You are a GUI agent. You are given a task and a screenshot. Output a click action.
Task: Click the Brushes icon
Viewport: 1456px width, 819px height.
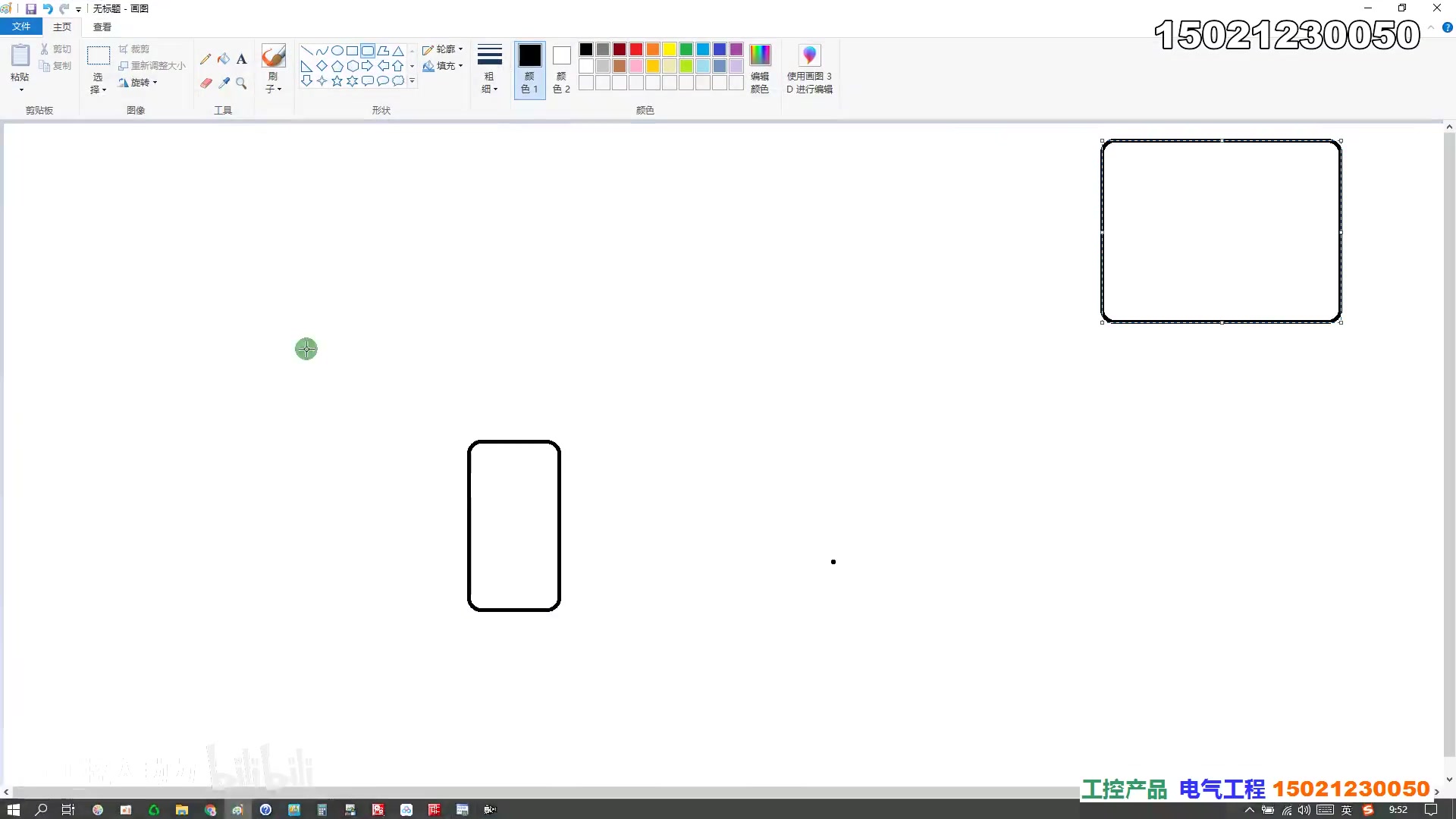(273, 56)
